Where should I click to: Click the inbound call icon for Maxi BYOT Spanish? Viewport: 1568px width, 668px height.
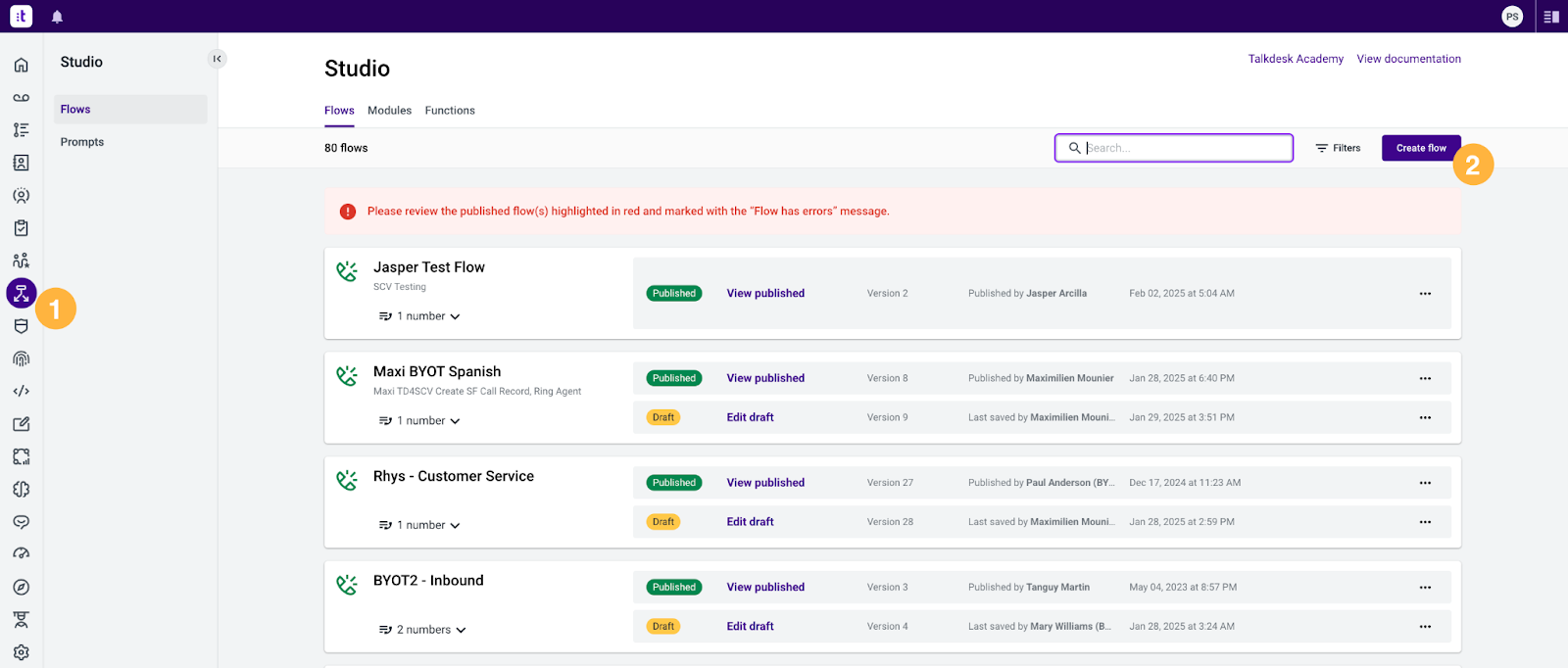[x=347, y=375]
